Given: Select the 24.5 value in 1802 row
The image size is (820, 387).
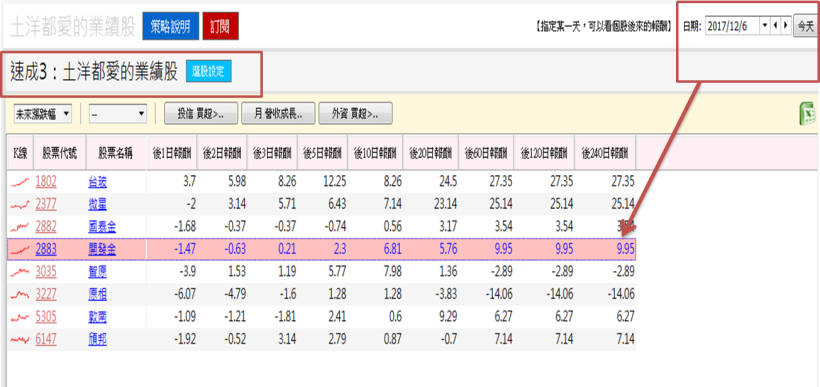Looking at the screenshot, I should point(447,182).
